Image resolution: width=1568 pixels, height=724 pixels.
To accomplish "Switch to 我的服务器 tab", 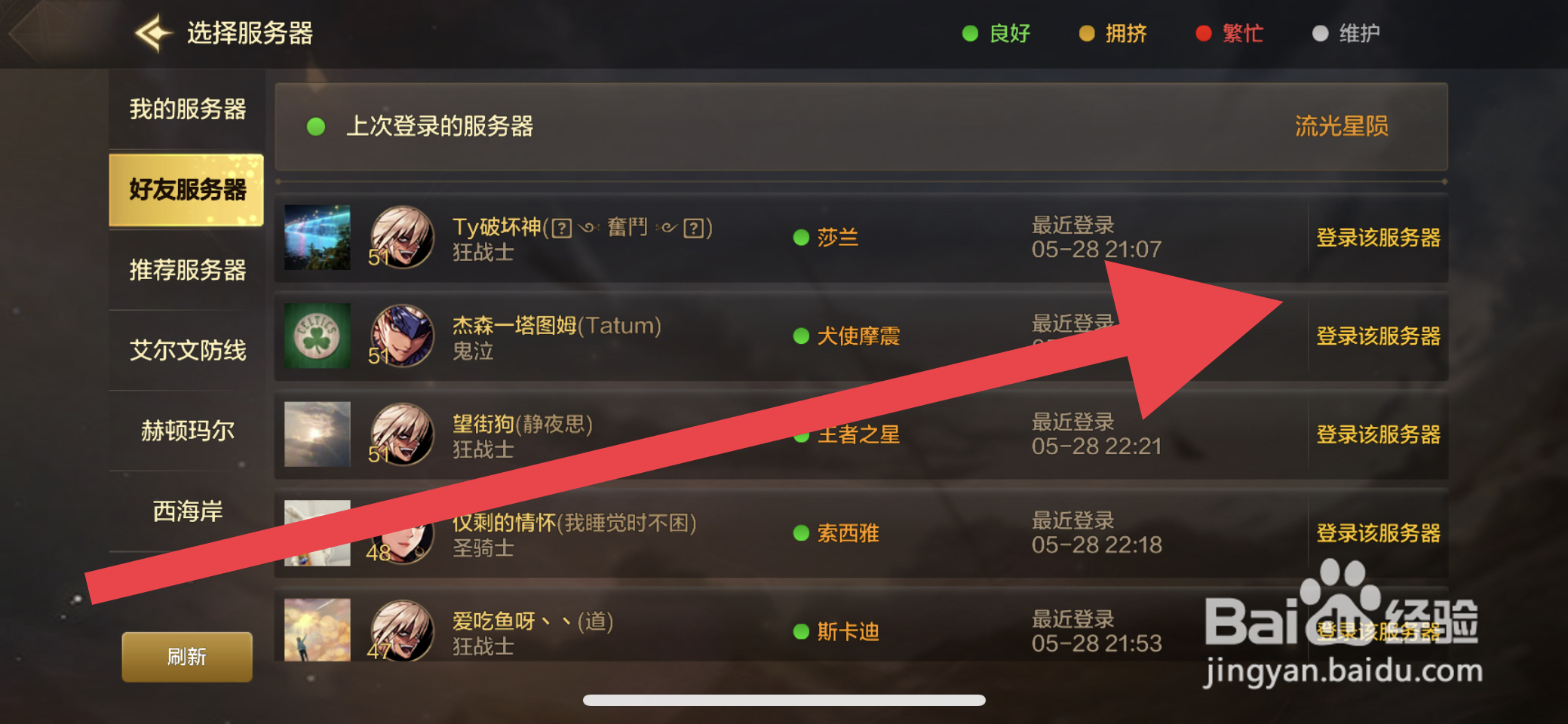I will tap(187, 109).
